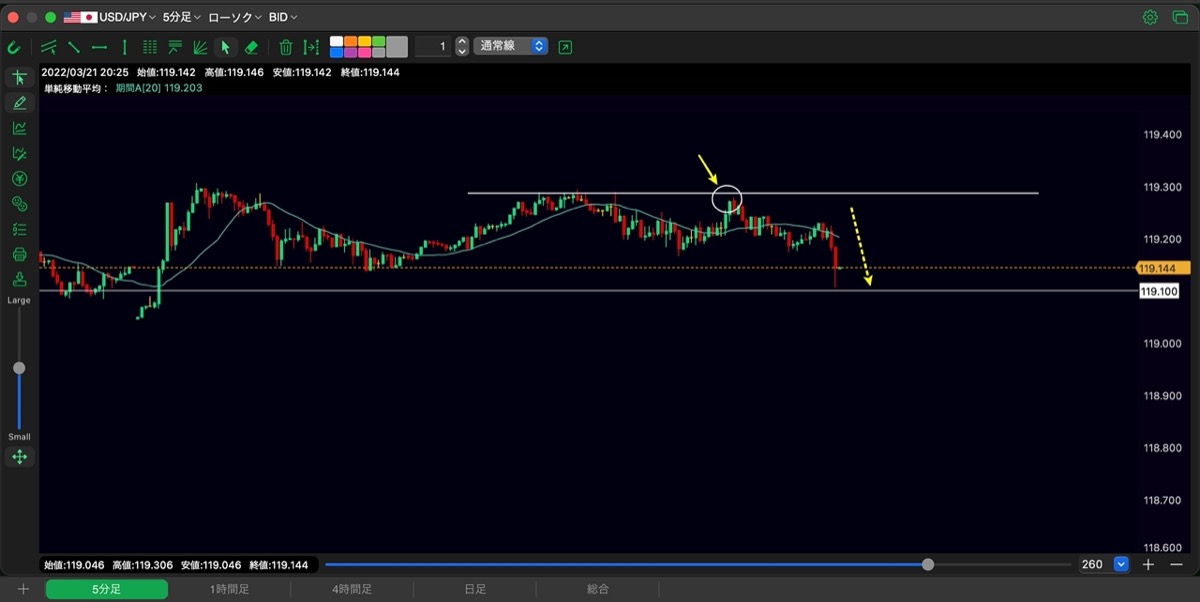Open the settings gear in title bar
The height and width of the screenshot is (602, 1200).
click(x=1151, y=17)
